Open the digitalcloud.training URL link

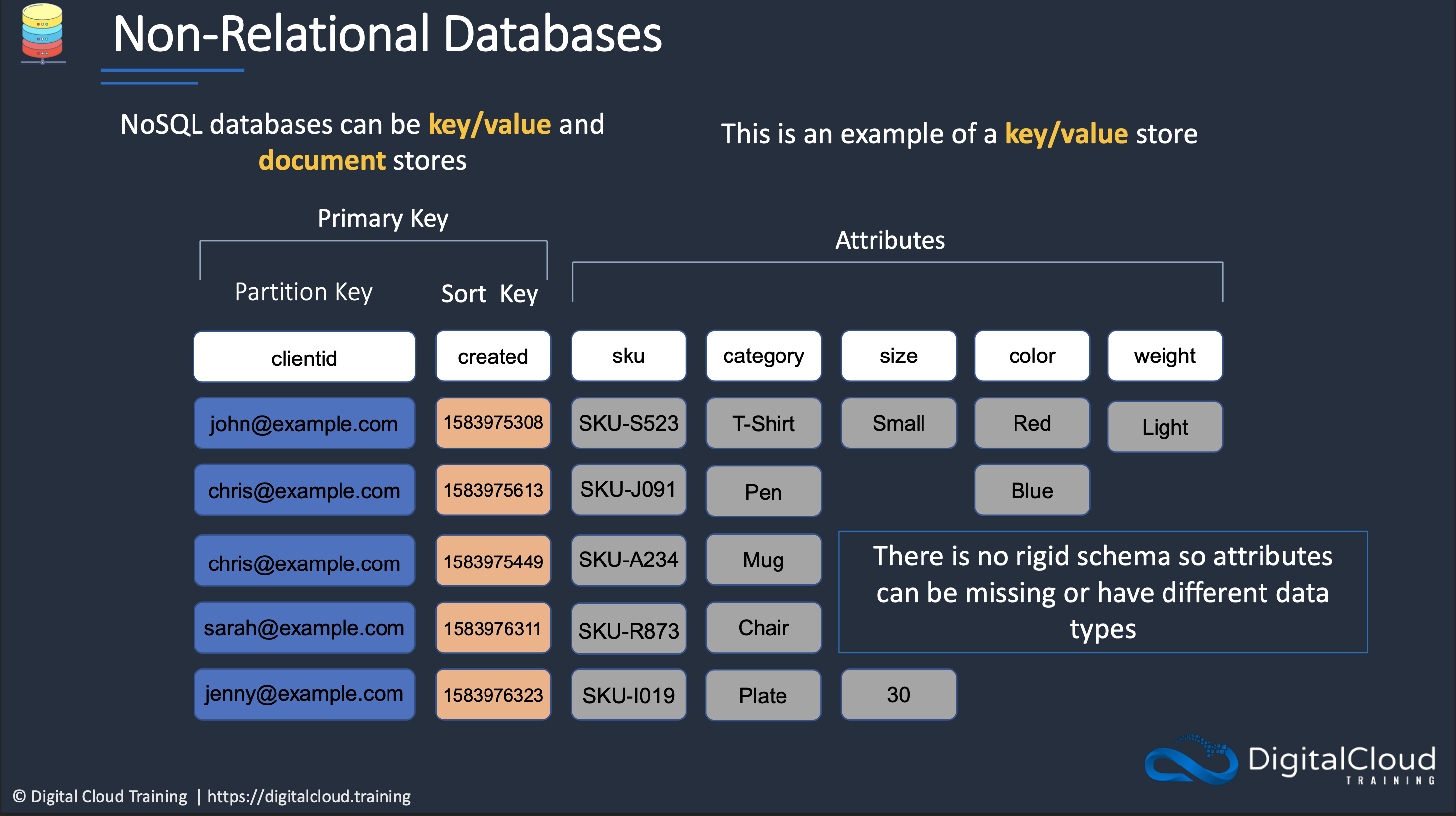[x=309, y=796]
